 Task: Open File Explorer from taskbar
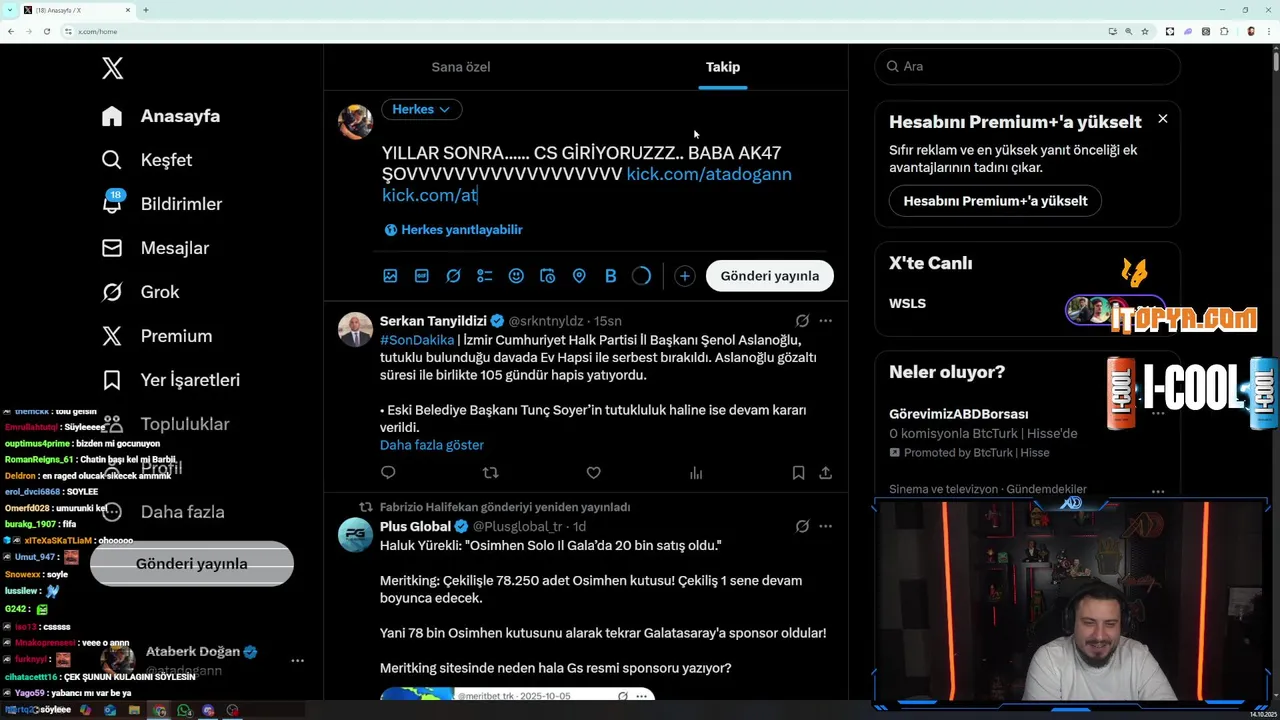point(134,710)
